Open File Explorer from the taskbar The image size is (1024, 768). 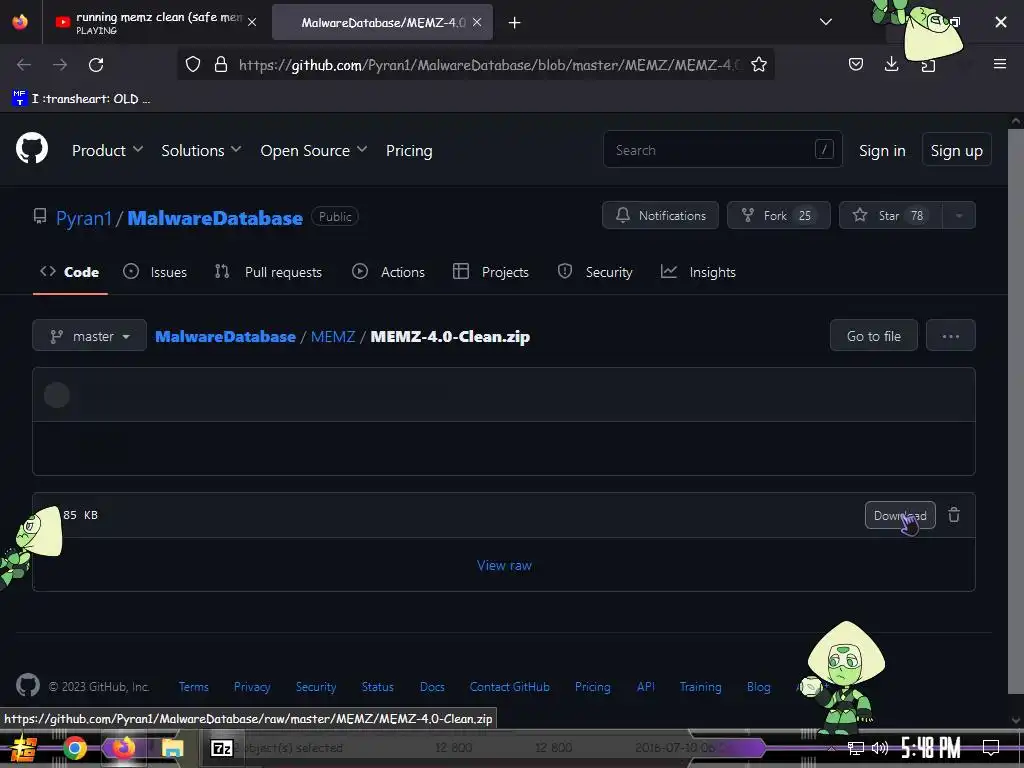tap(172, 748)
